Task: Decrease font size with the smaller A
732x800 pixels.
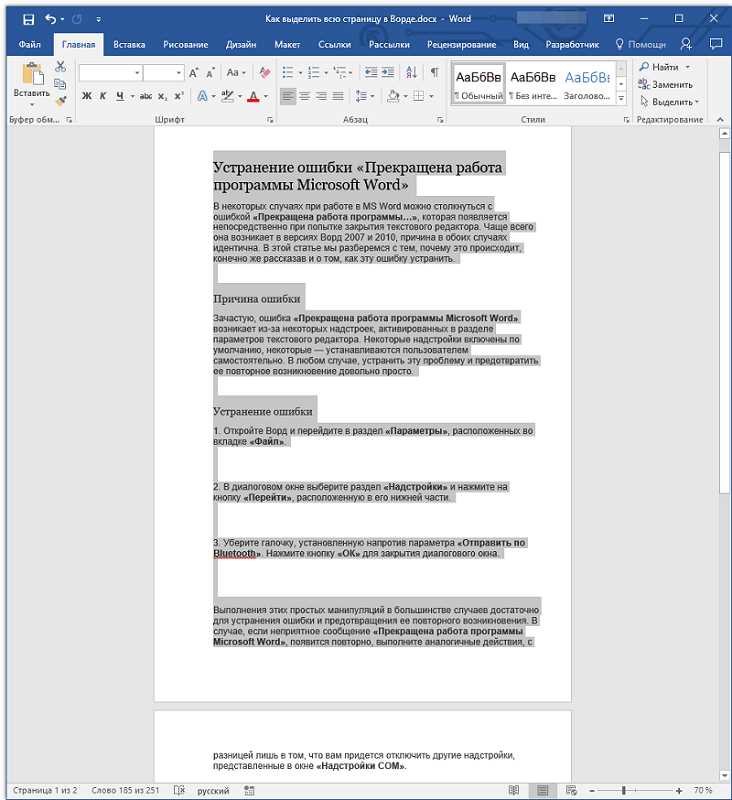Action: [x=210, y=73]
